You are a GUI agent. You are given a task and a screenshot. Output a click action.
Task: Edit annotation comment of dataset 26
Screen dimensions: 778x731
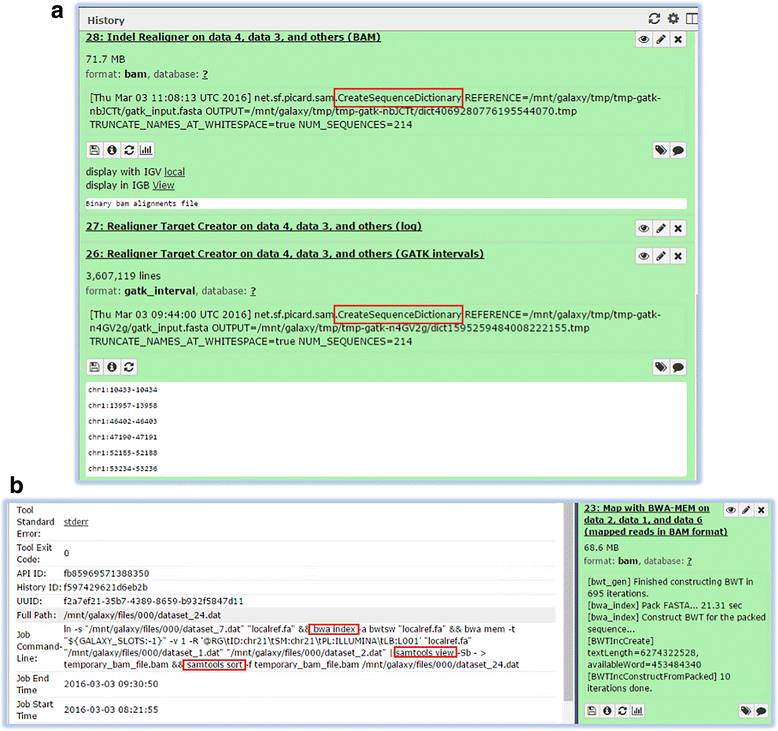pos(678,367)
